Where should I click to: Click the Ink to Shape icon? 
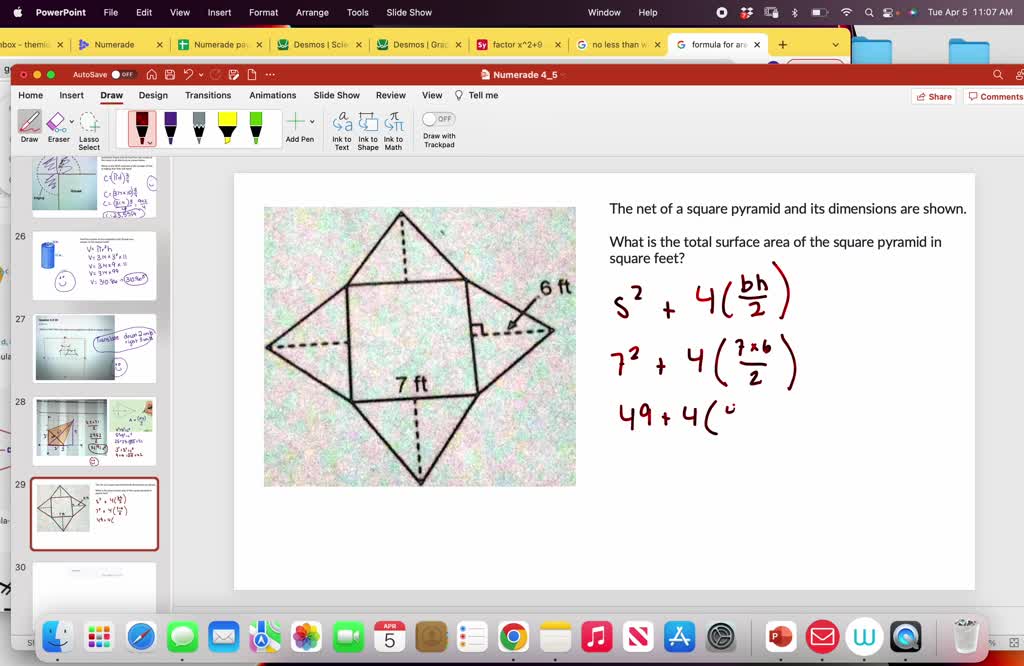368,122
